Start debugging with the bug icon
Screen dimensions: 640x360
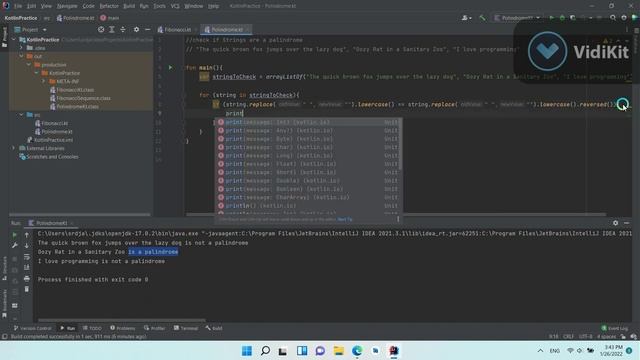click(x=562, y=18)
